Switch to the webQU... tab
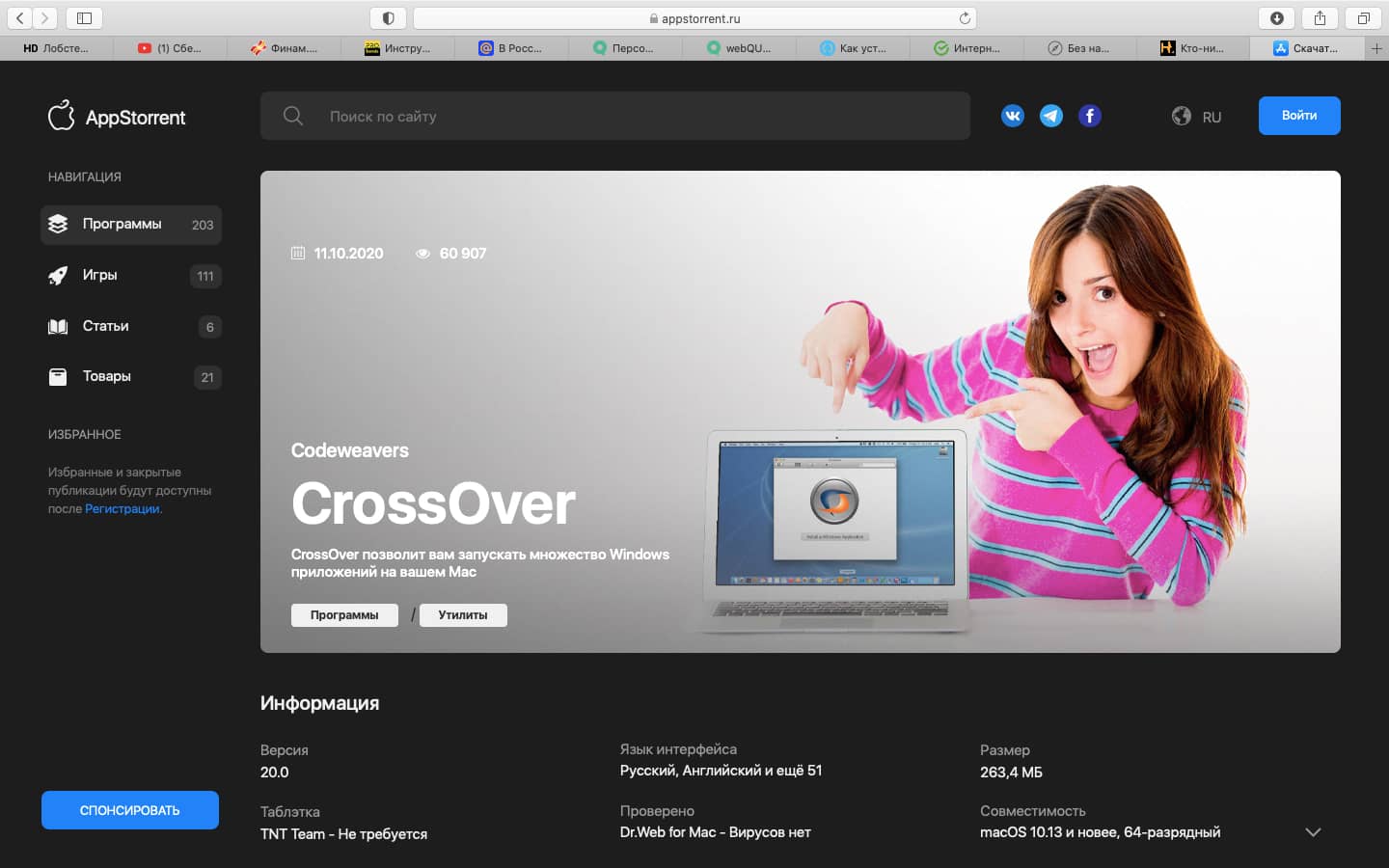Viewport: 1389px width, 868px height. click(739, 48)
